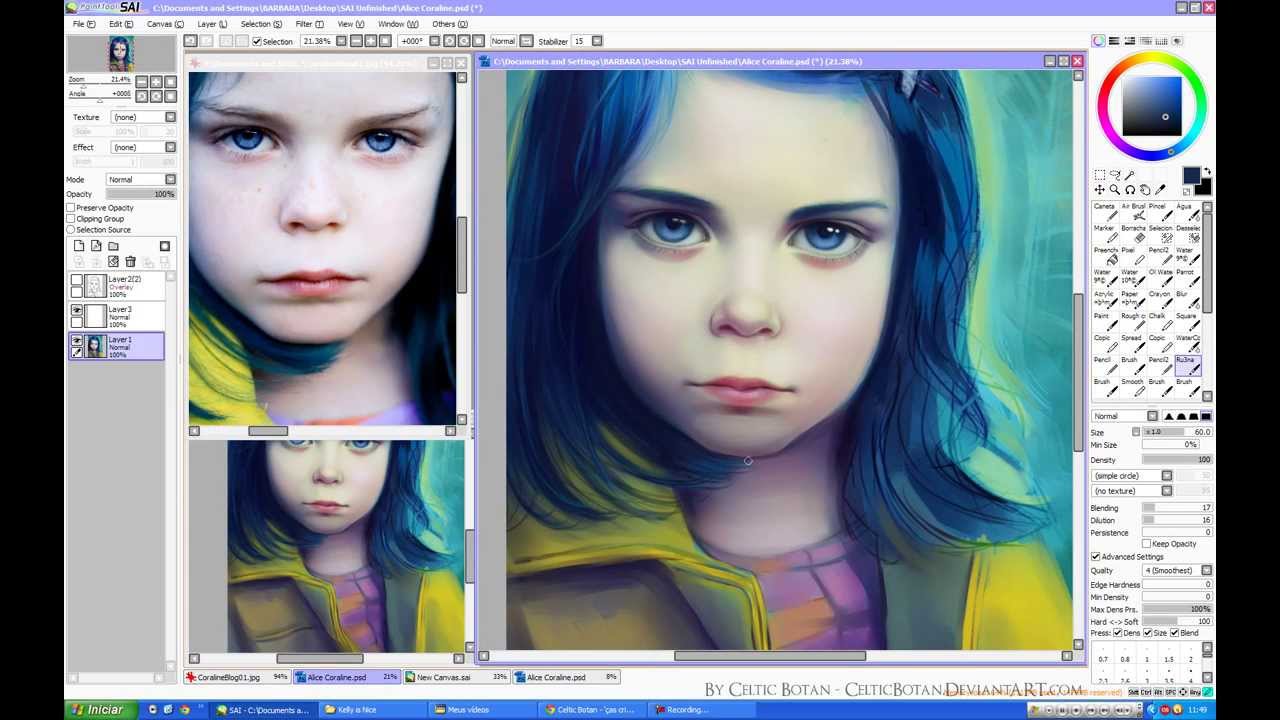Choose the Caneta pen tool
1280x720 pixels.
click(x=1105, y=212)
